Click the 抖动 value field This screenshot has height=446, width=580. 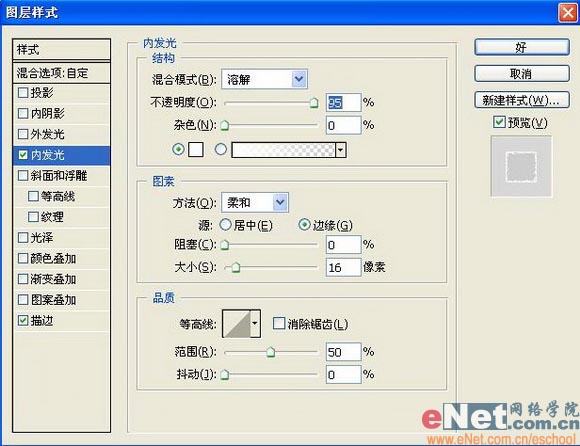click(343, 375)
